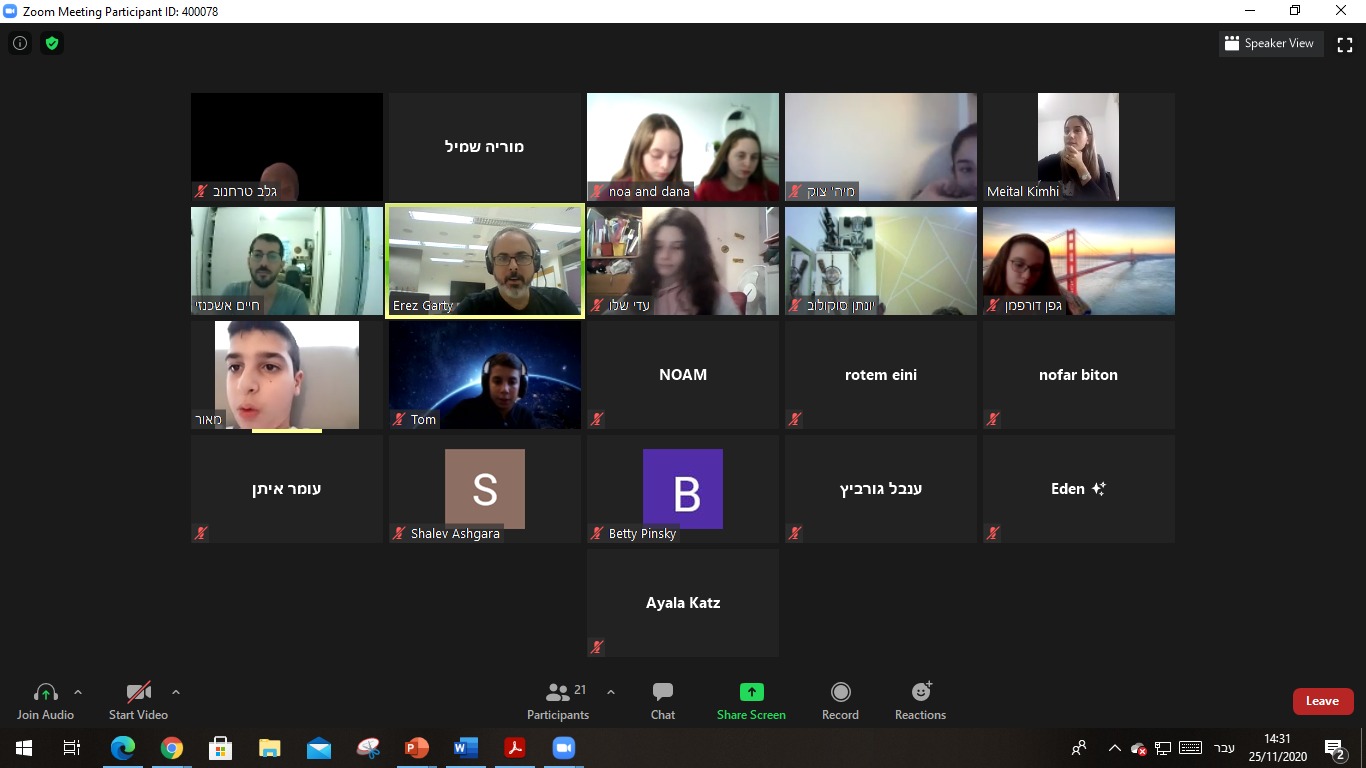Screen dimensions: 1366x768
Task: Select the Betty Pinsky avatar tile
Action: [x=683, y=489]
